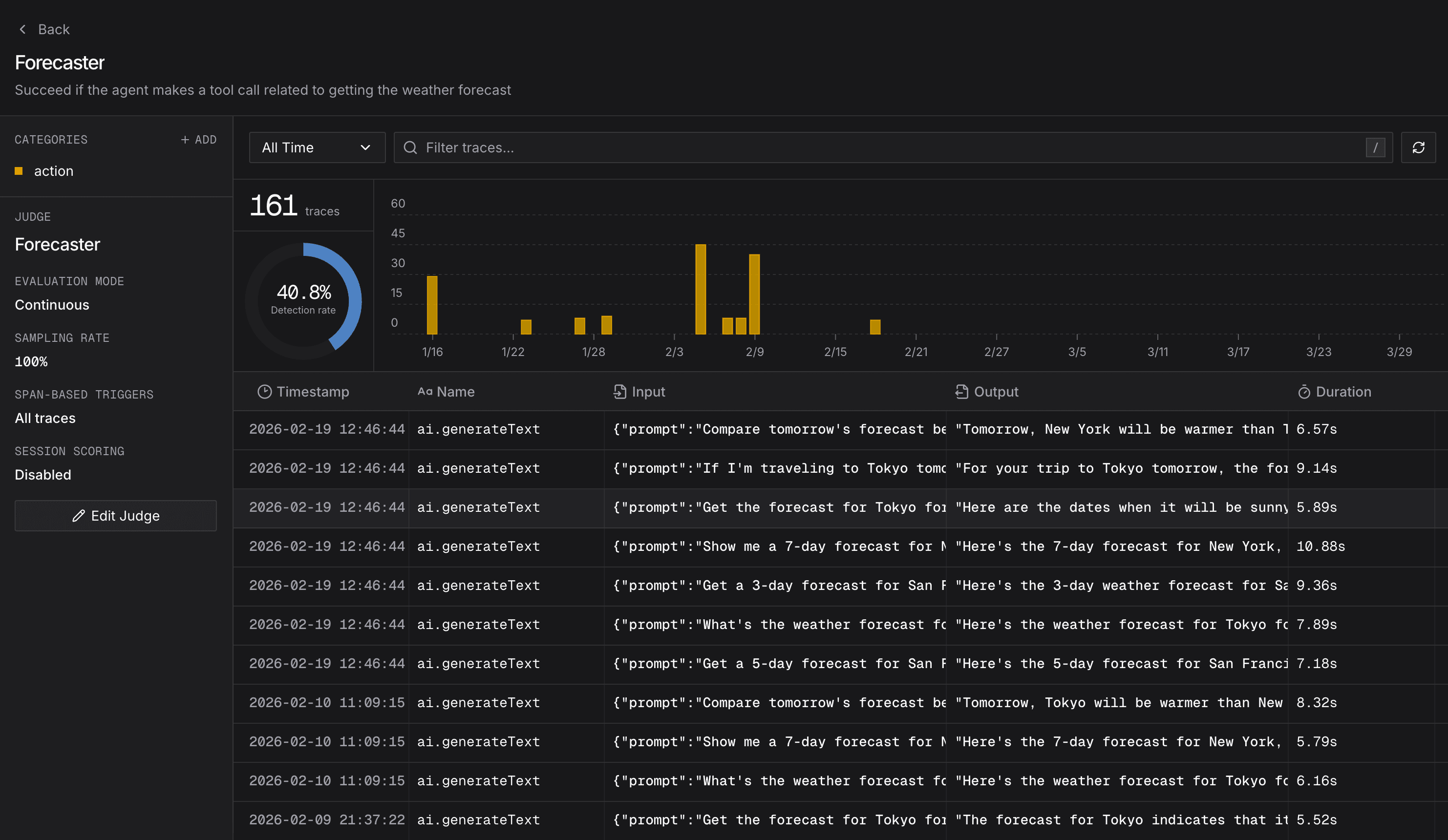Click the 161 traces count
The image size is (1448, 840).
[295, 206]
